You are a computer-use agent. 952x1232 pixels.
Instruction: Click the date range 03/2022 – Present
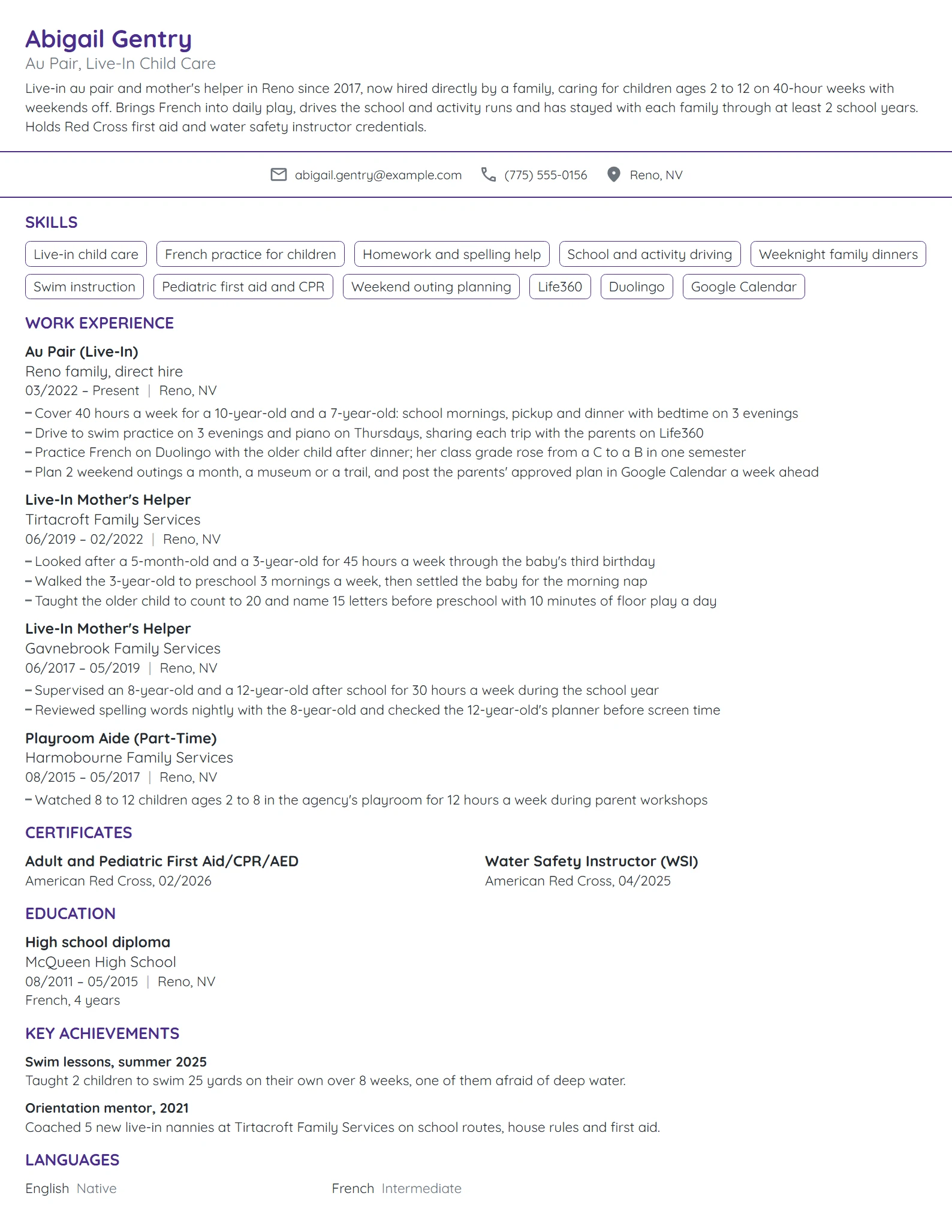tap(82, 391)
